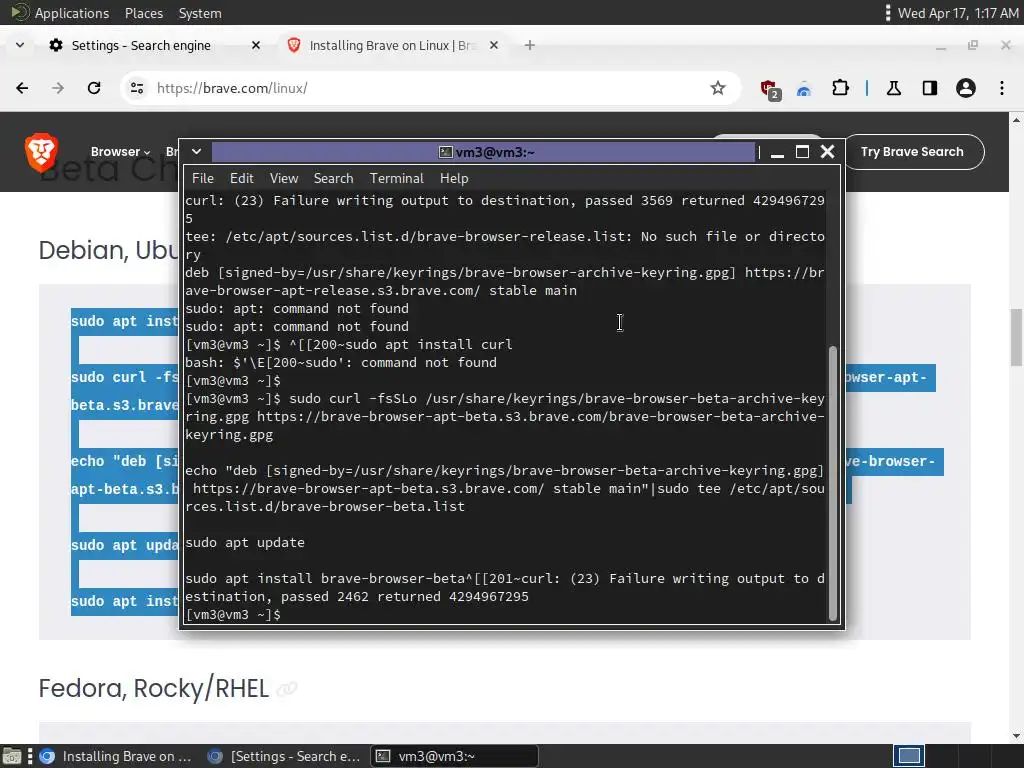Switch to Settings - Search taskbar item
The image size is (1024, 768).
(285, 756)
